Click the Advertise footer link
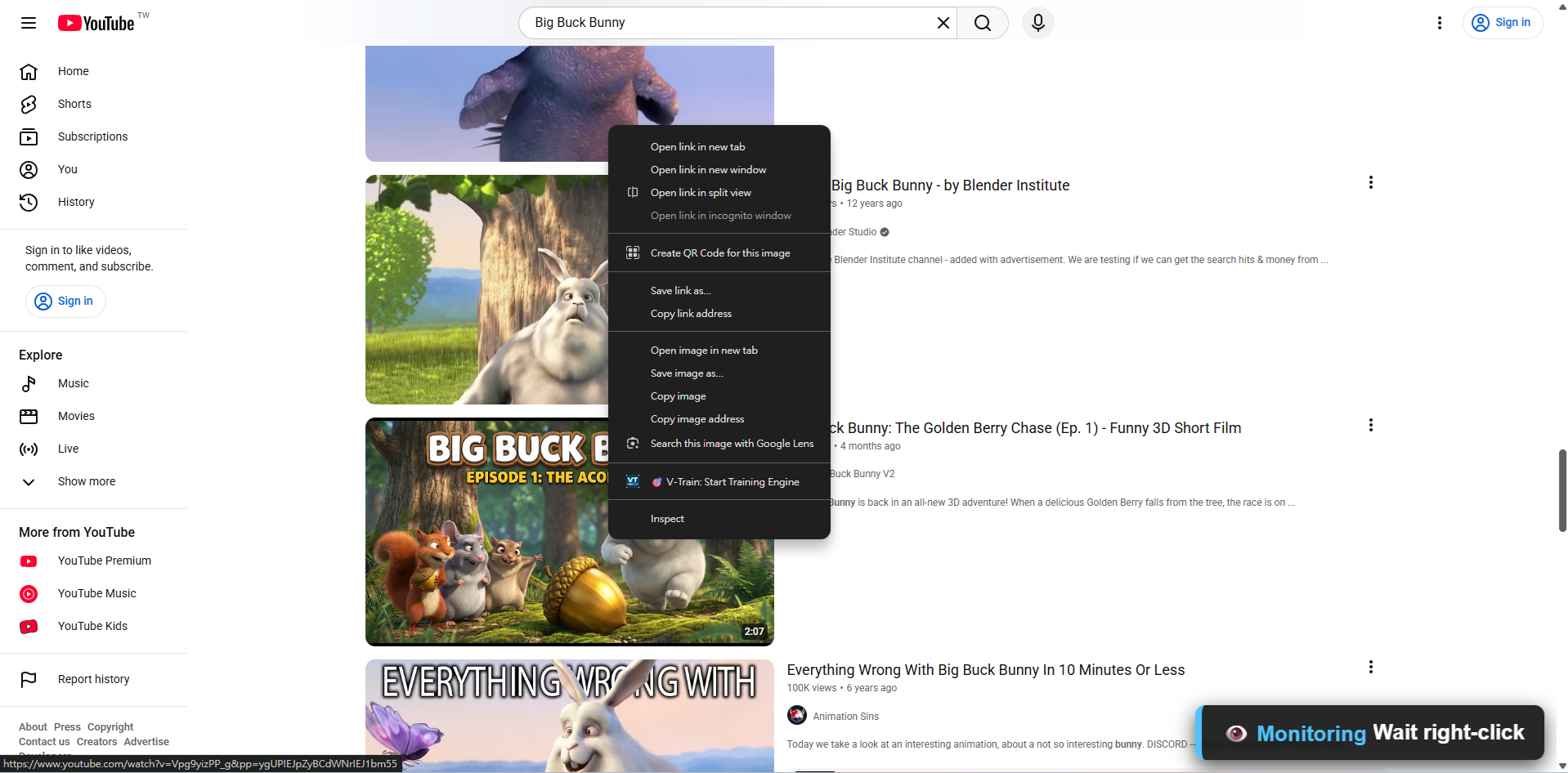1568x773 pixels. click(146, 741)
